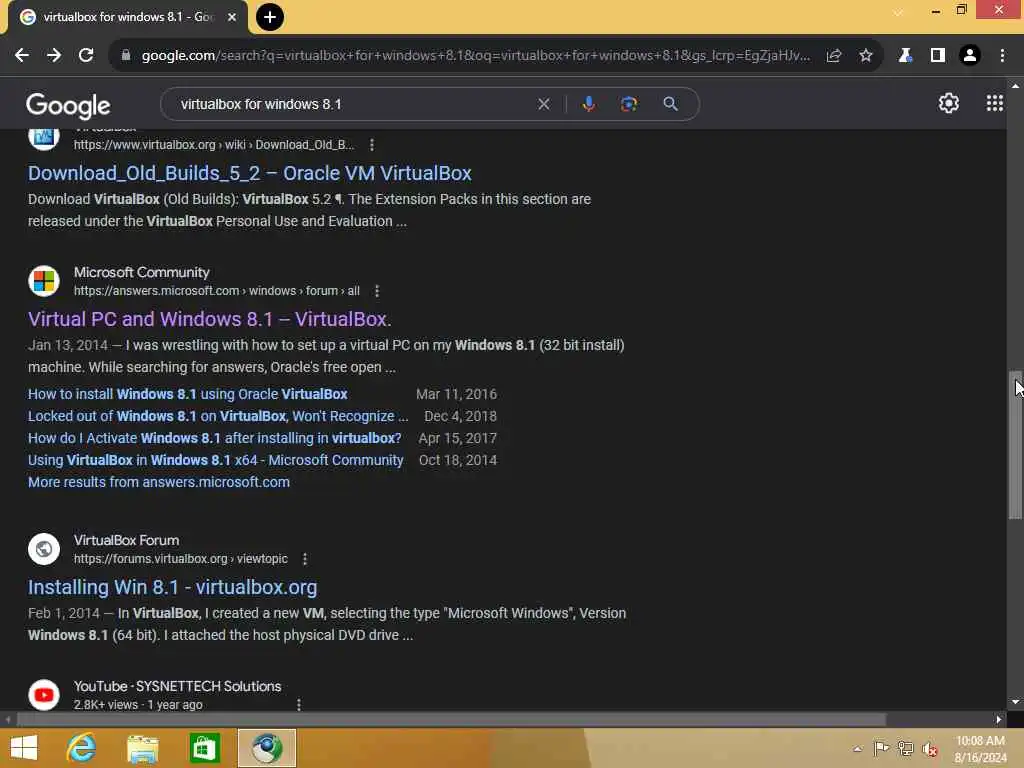Viewport: 1024px width, 768px height.
Task: Open More results from answers.microsoft.com
Action: (159, 483)
